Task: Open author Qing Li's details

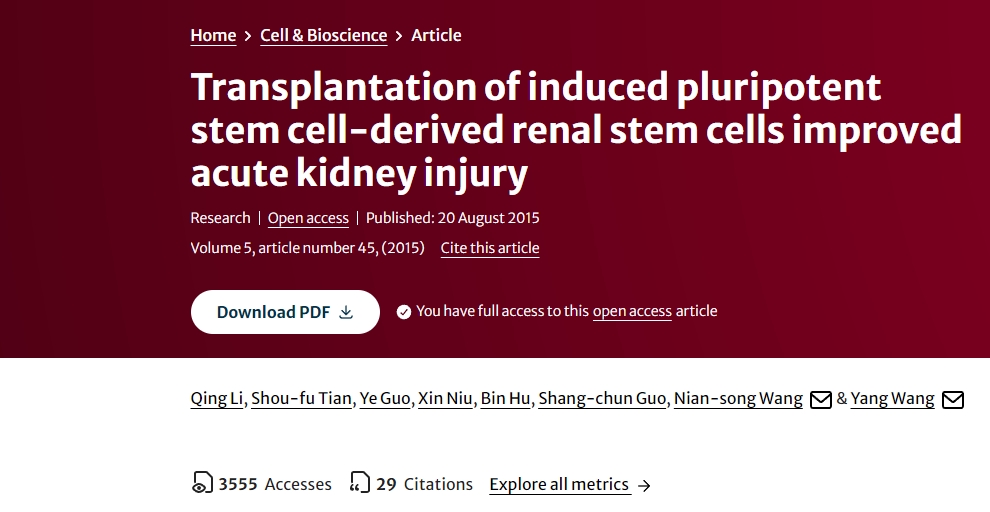Action: 216,399
